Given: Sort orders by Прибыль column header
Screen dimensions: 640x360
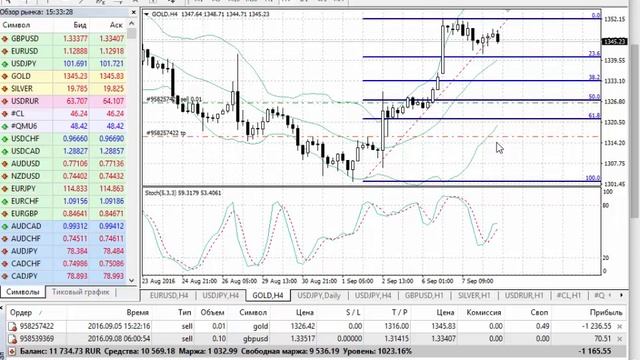Looking at the screenshot, I should click(606, 313).
